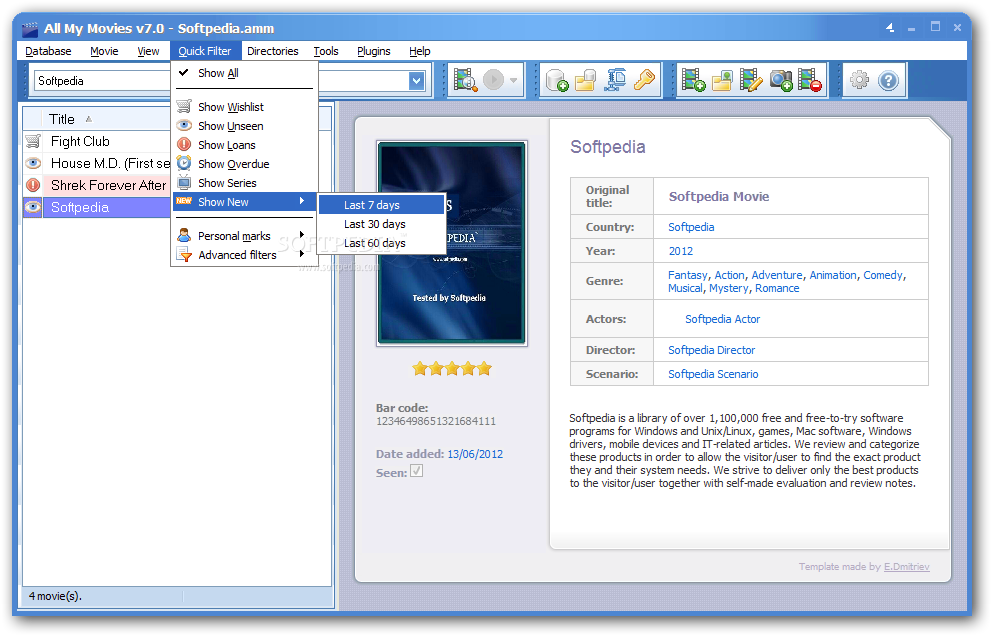Viewport: 992px width, 636px height.
Task: Click the compress database icon
Action: click(614, 80)
